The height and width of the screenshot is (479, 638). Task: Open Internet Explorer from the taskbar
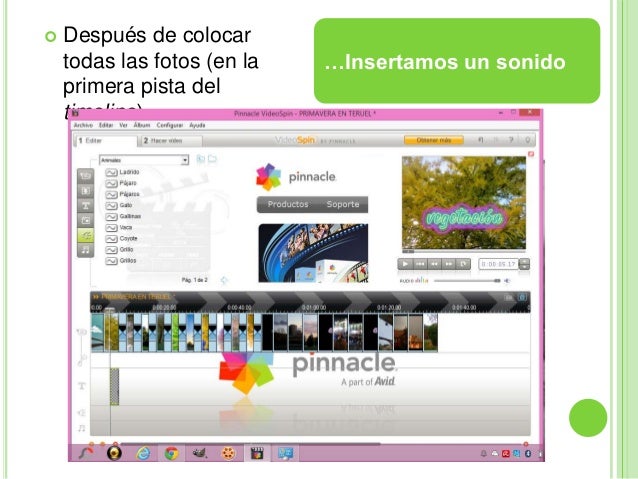pyautogui.click(x=143, y=453)
